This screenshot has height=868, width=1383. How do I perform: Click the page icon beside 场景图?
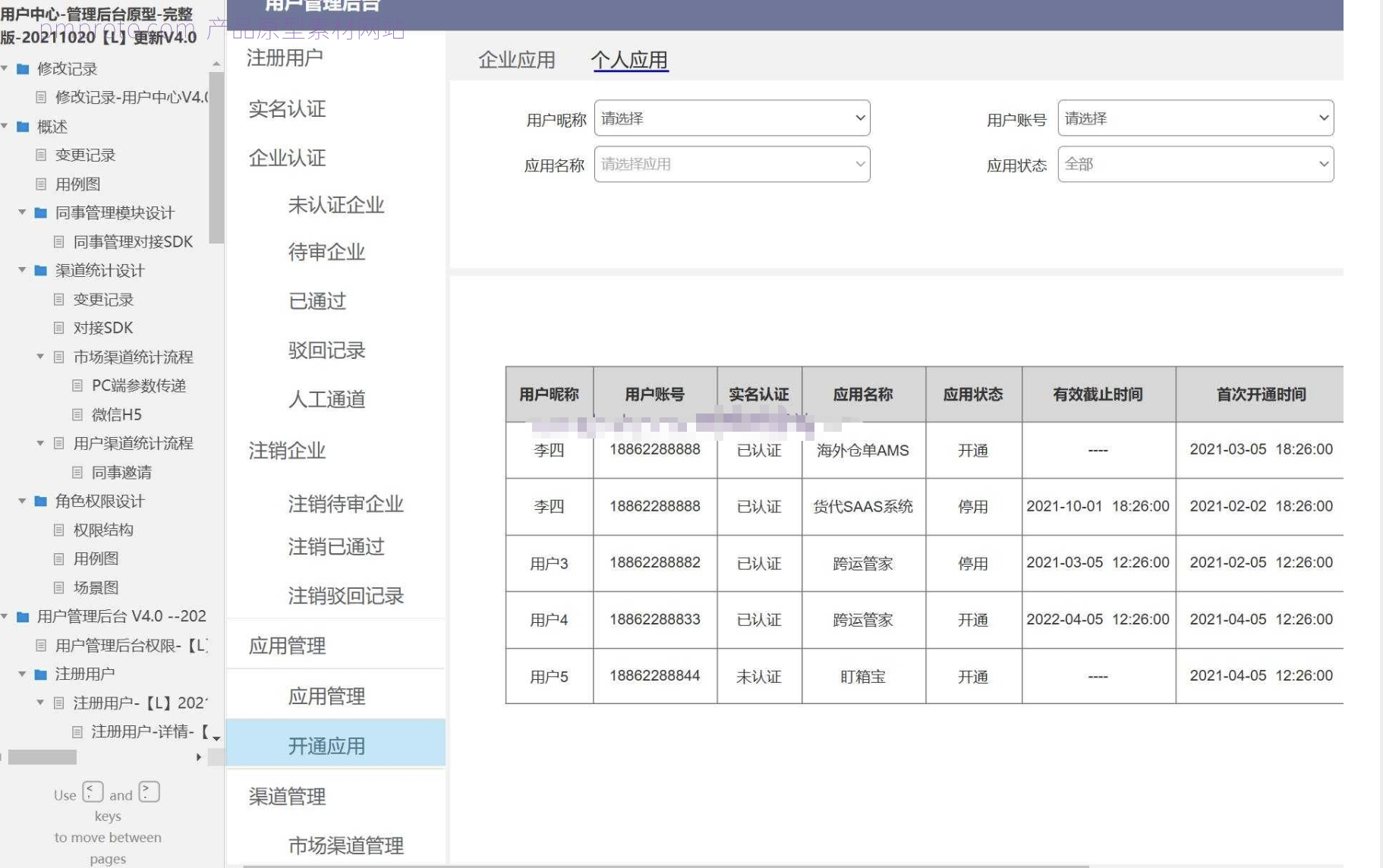tap(59, 588)
